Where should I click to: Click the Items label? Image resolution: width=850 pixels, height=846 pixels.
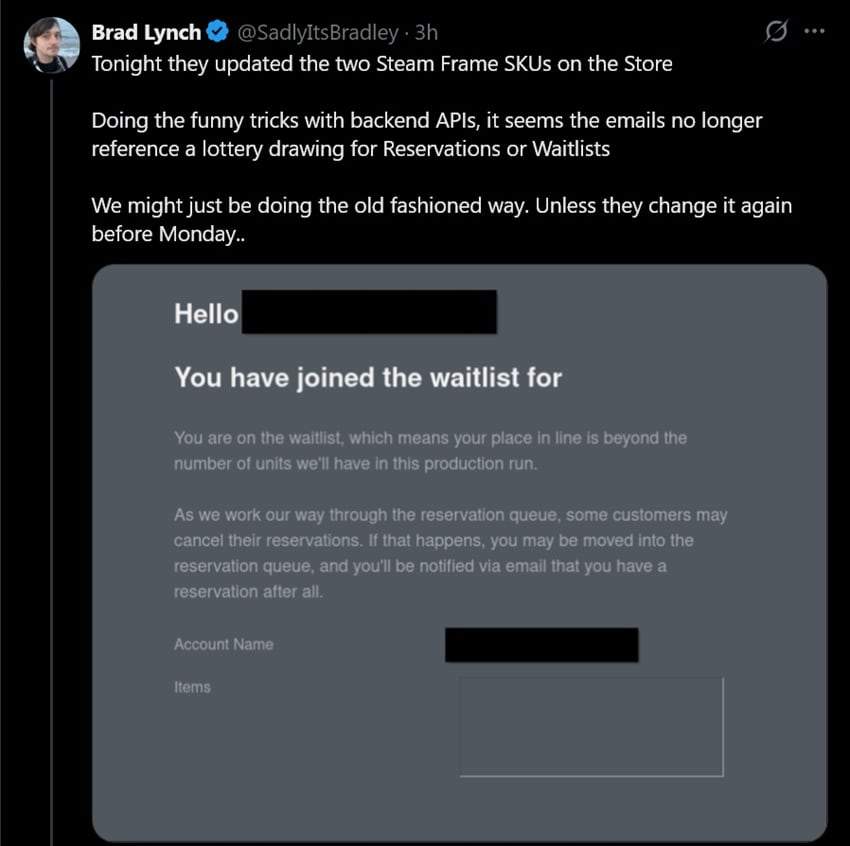192,687
